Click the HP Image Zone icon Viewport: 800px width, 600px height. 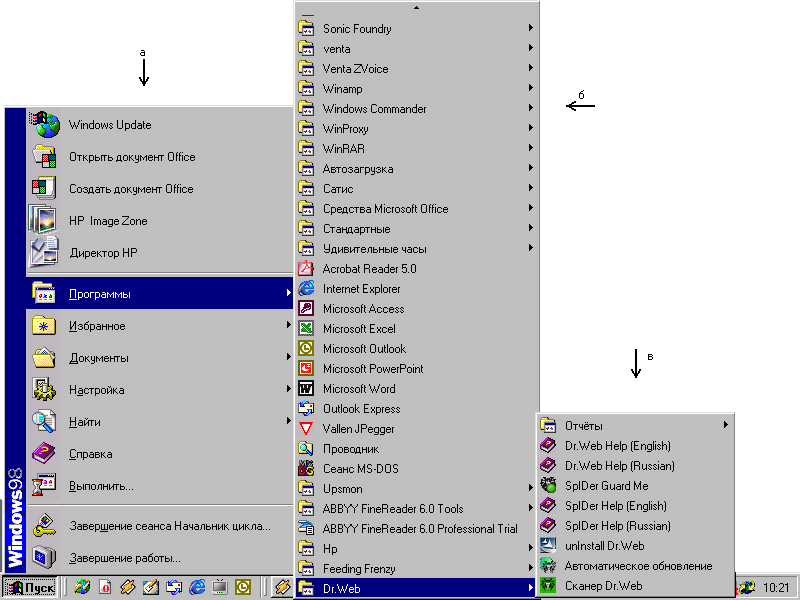[x=43, y=220]
